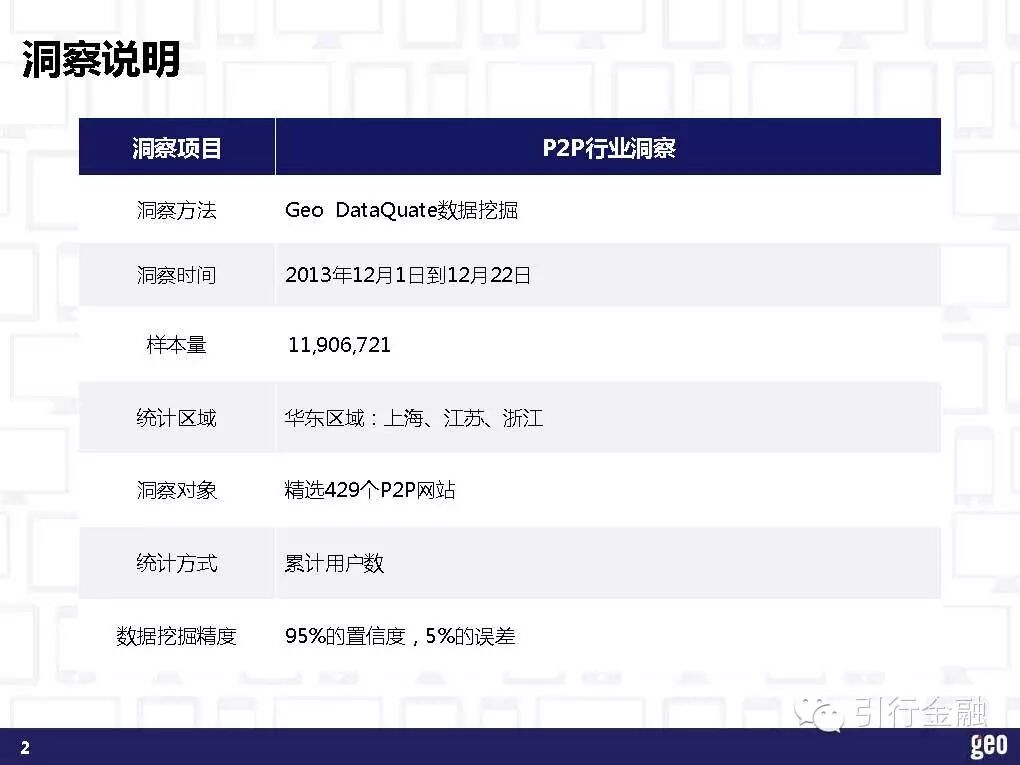Click the date range 2013年12月1日到12月22日
The height and width of the screenshot is (765, 1020).
click(408, 275)
